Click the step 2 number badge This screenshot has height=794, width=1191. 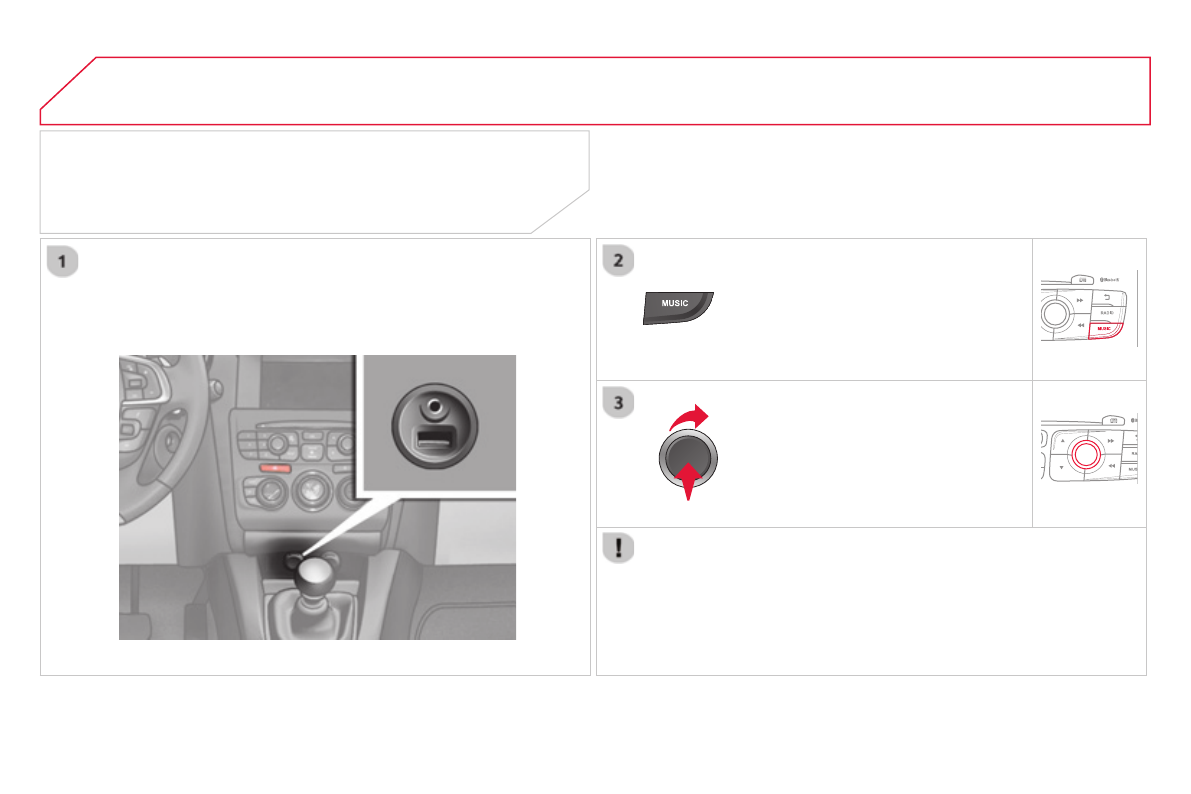[x=618, y=261]
